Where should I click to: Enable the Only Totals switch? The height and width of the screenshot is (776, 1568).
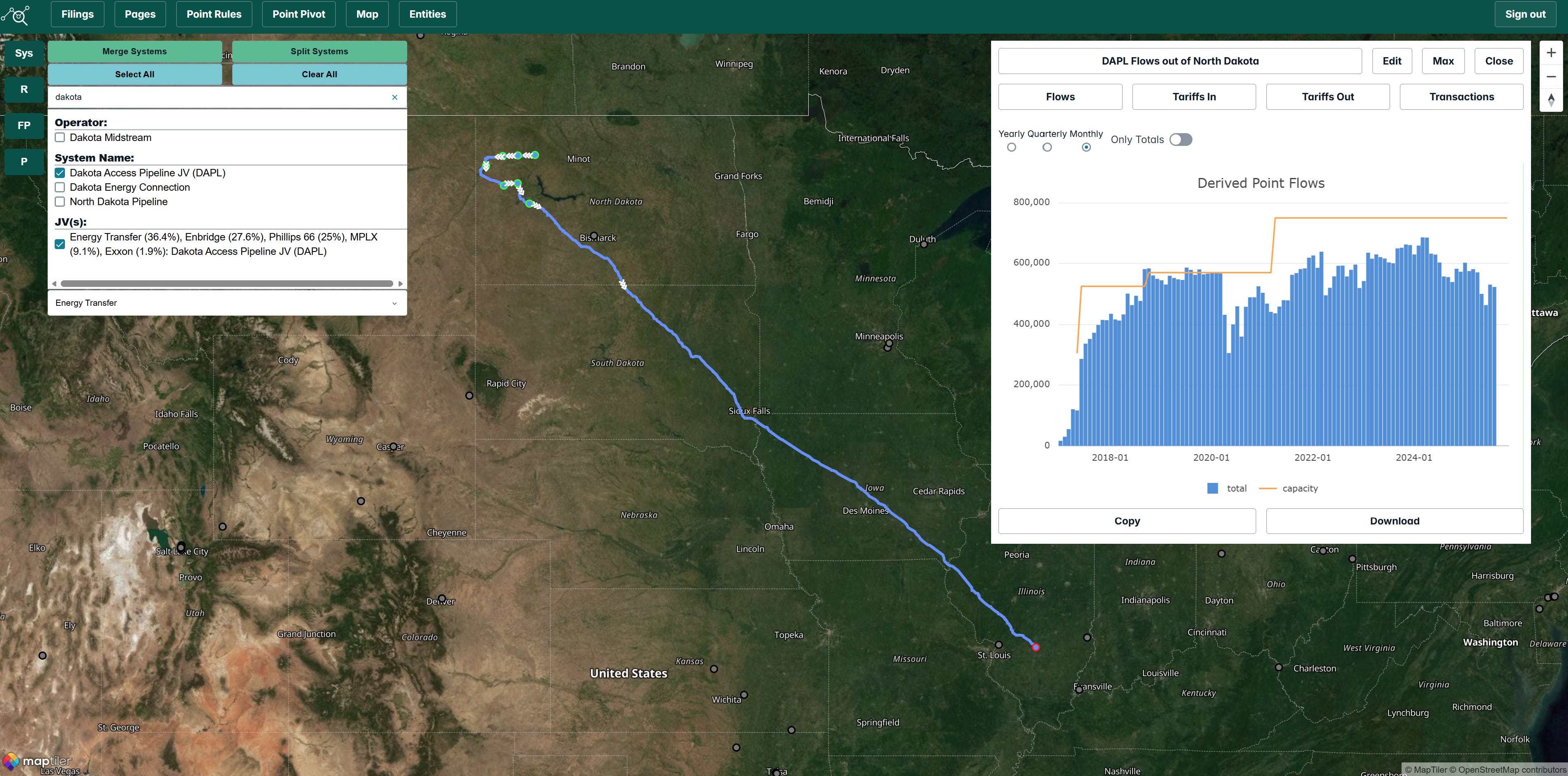(x=1180, y=139)
